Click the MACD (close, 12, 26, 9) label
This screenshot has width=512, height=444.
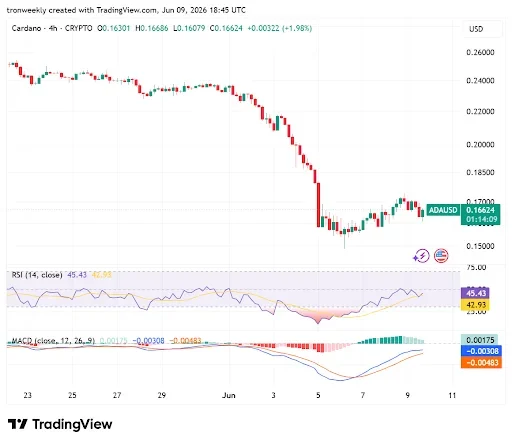pyautogui.click(x=53, y=341)
